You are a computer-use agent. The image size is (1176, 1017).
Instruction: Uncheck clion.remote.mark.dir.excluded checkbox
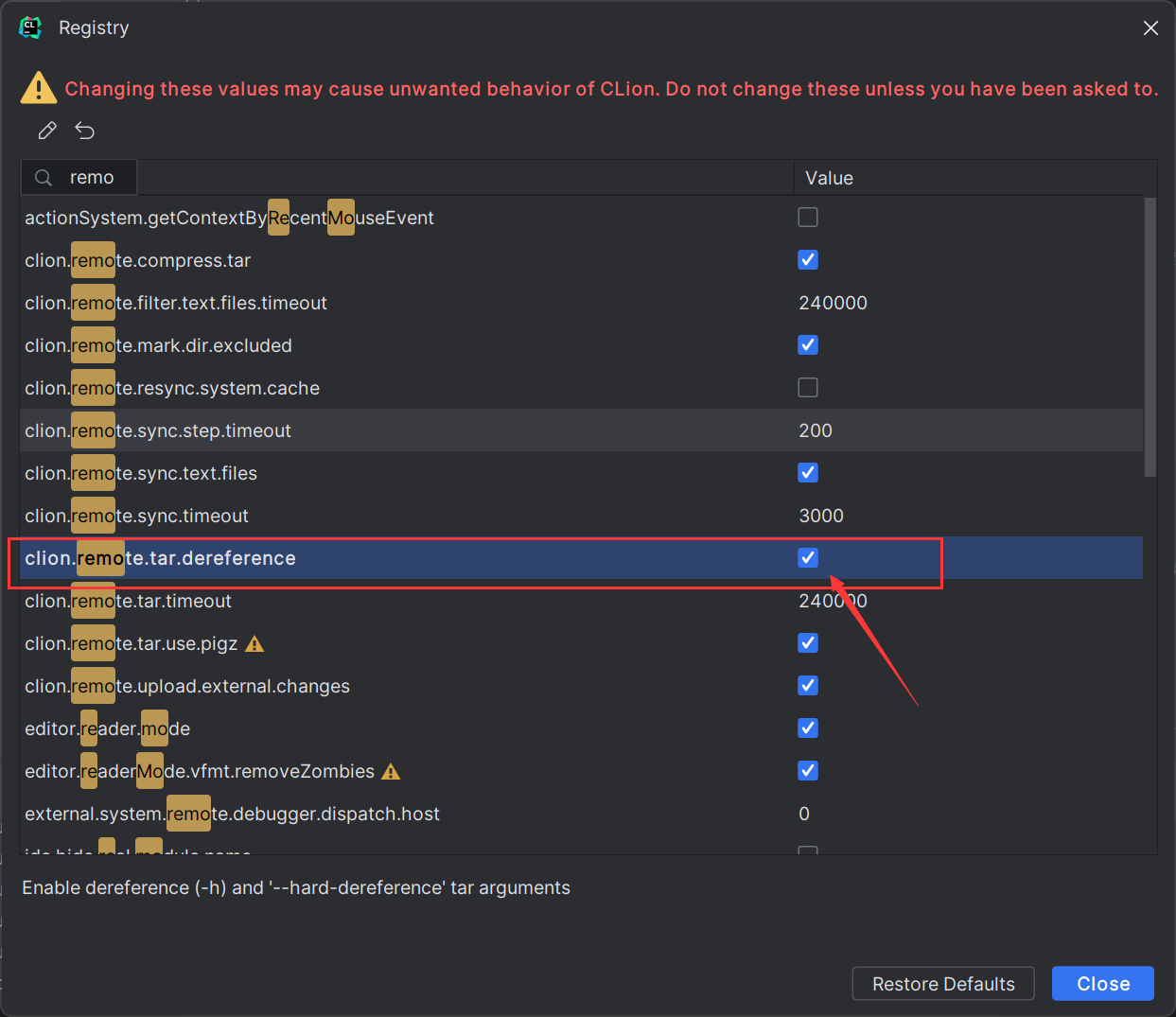coord(808,345)
